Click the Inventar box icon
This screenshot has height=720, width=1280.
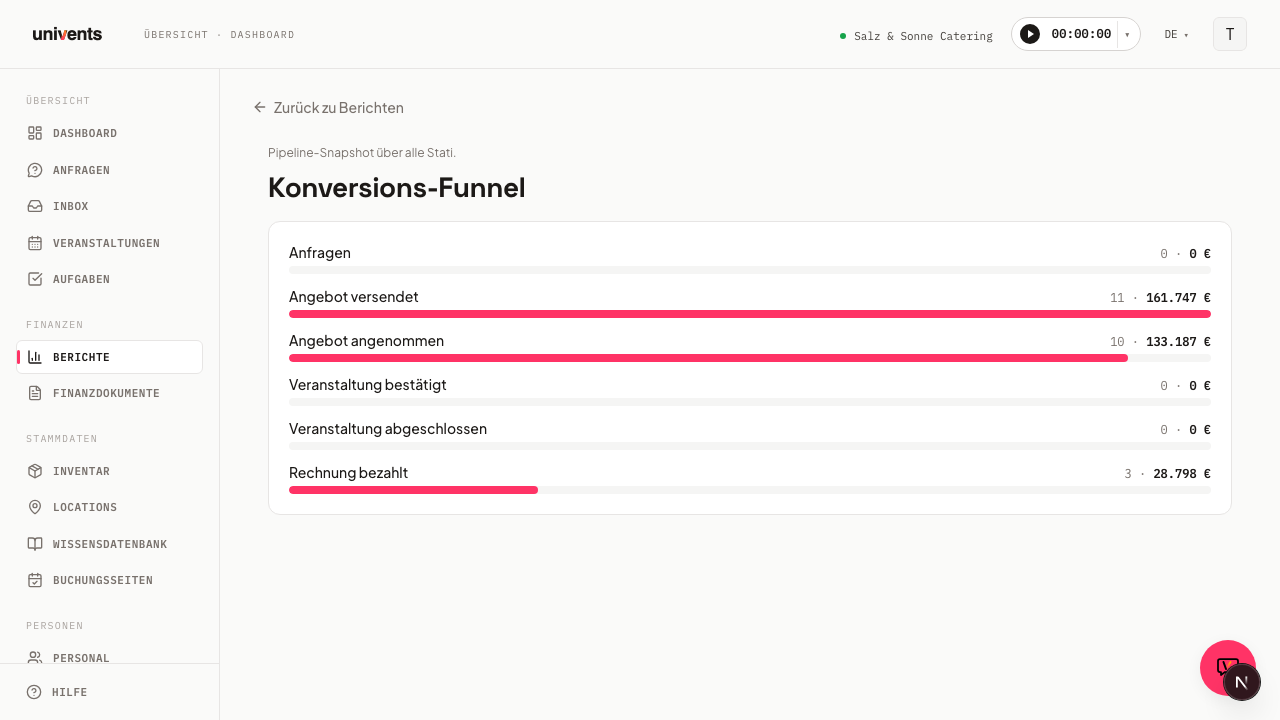[x=35, y=471]
